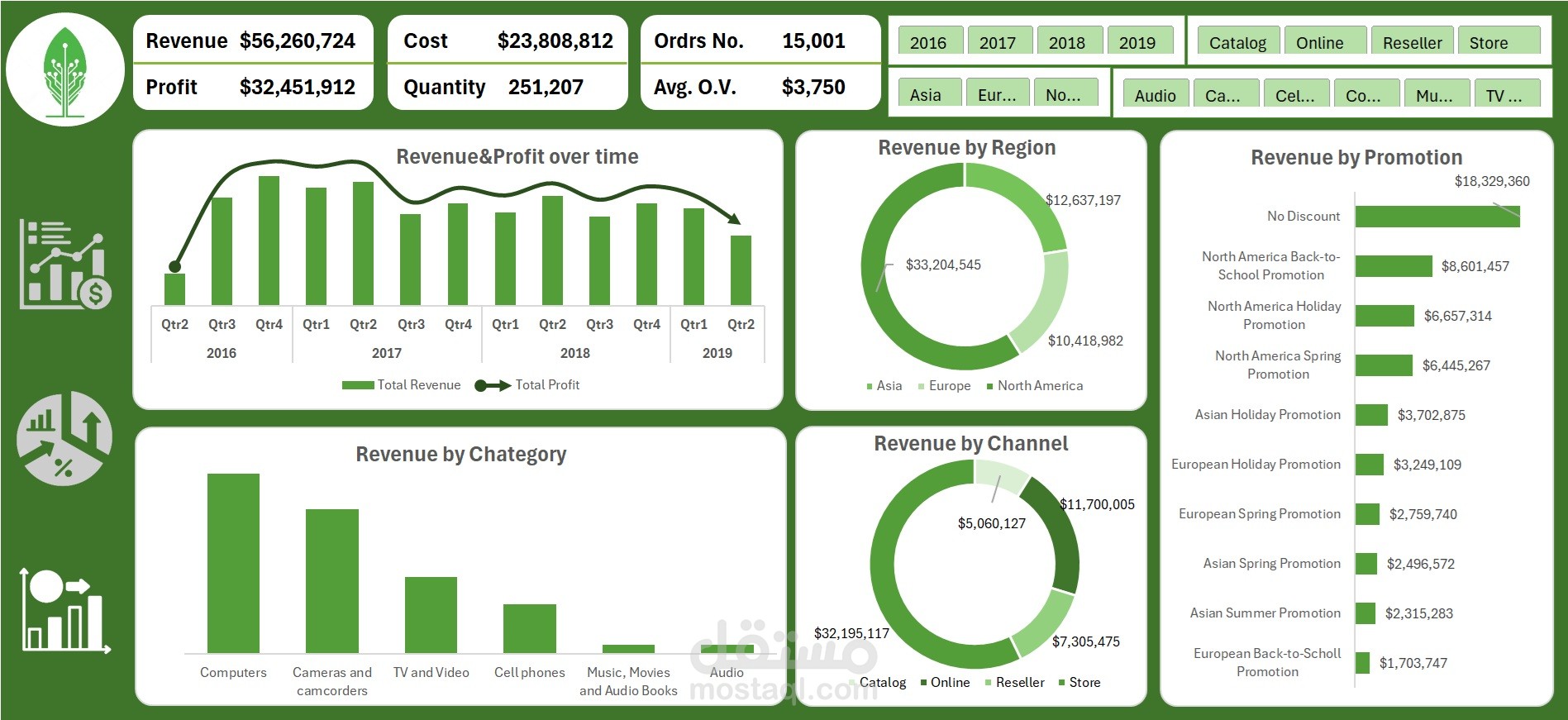The height and width of the screenshot is (720, 1568).
Task: Click the Cameras and camcorders bar
Action: click(x=332, y=581)
